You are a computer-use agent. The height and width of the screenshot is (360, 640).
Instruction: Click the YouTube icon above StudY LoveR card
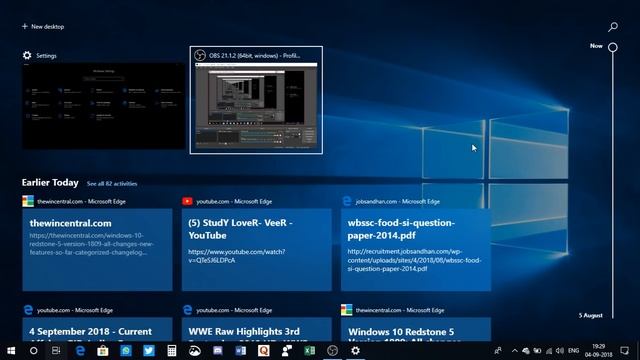click(x=187, y=201)
